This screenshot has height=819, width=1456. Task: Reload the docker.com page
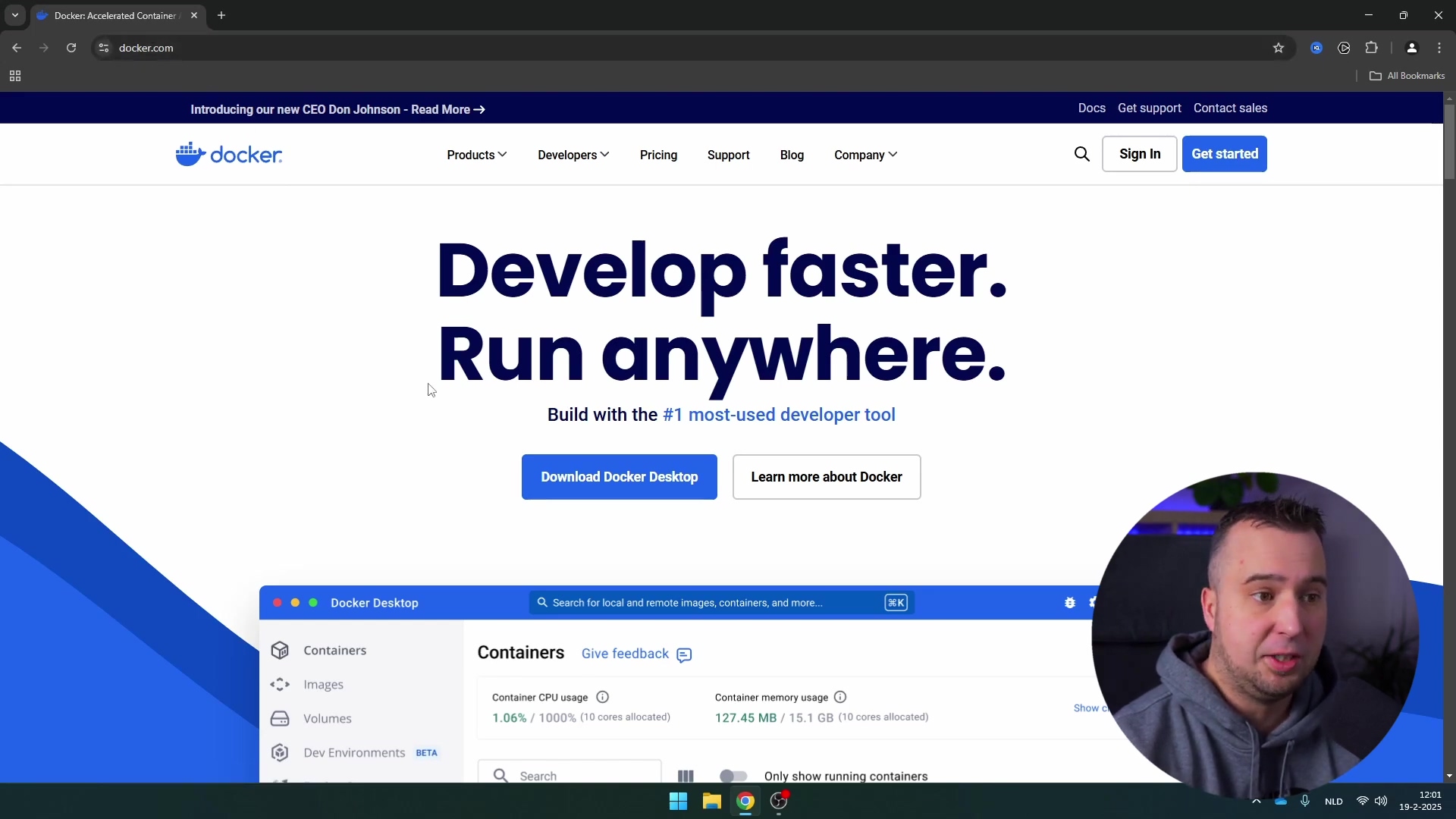[71, 48]
